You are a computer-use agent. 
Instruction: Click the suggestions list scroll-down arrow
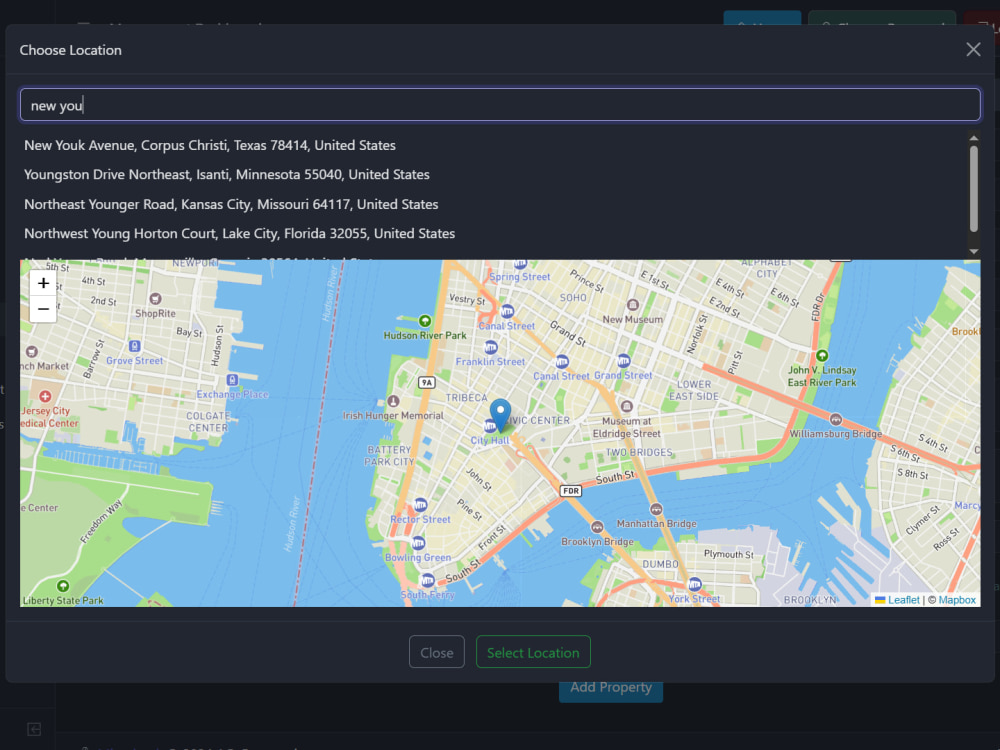[973, 251]
